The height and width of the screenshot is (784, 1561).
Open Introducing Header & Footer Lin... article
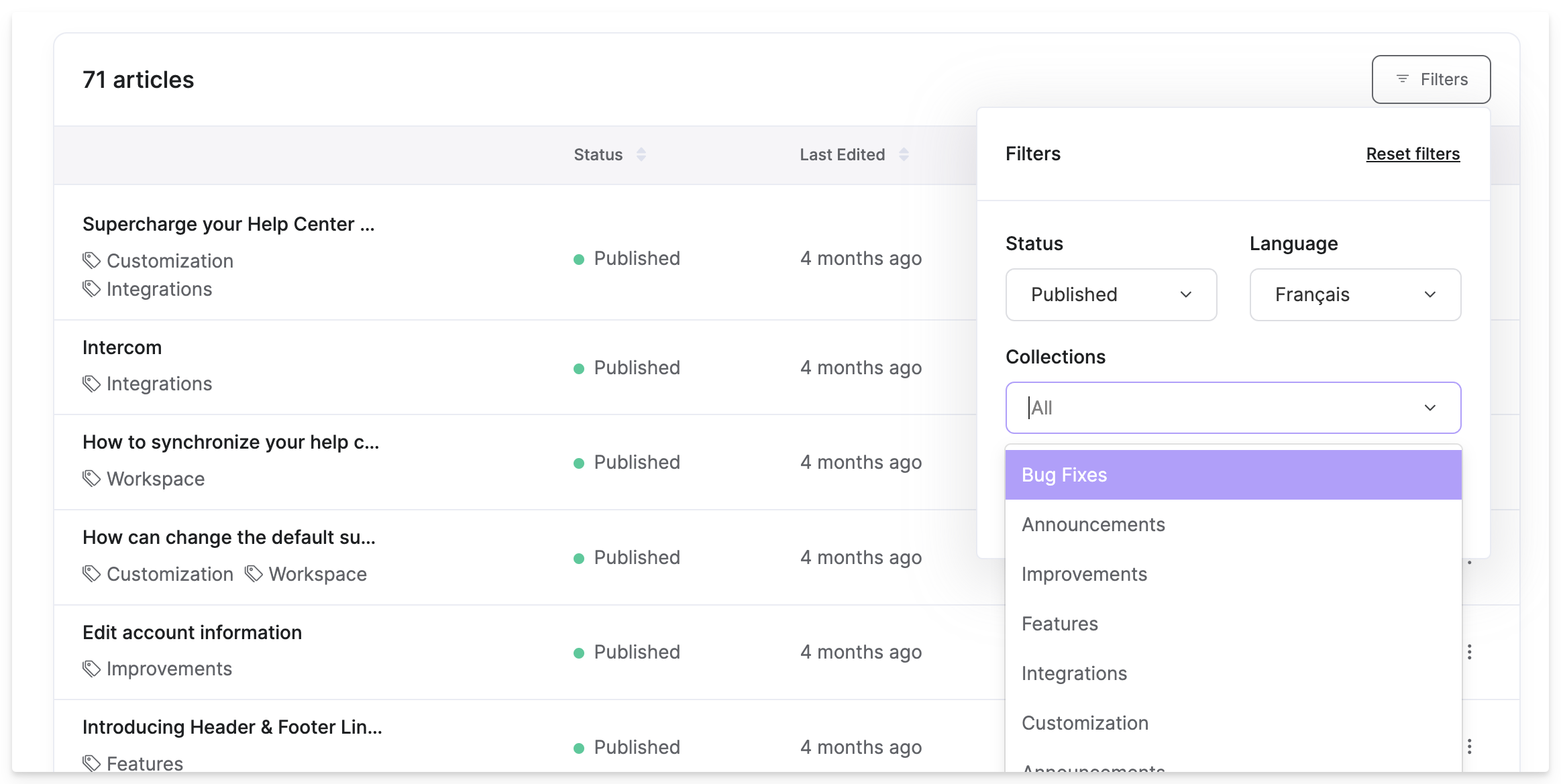tap(232, 727)
